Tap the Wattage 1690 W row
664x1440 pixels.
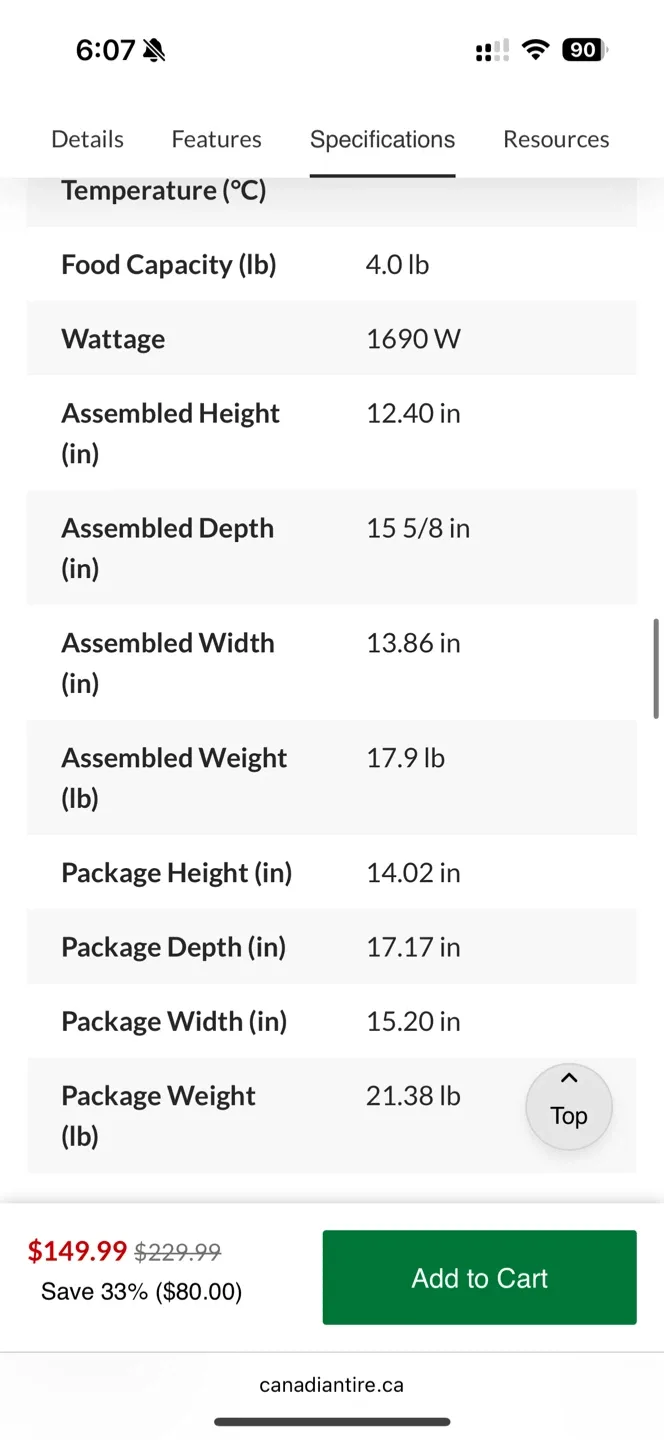(x=332, y=339)
